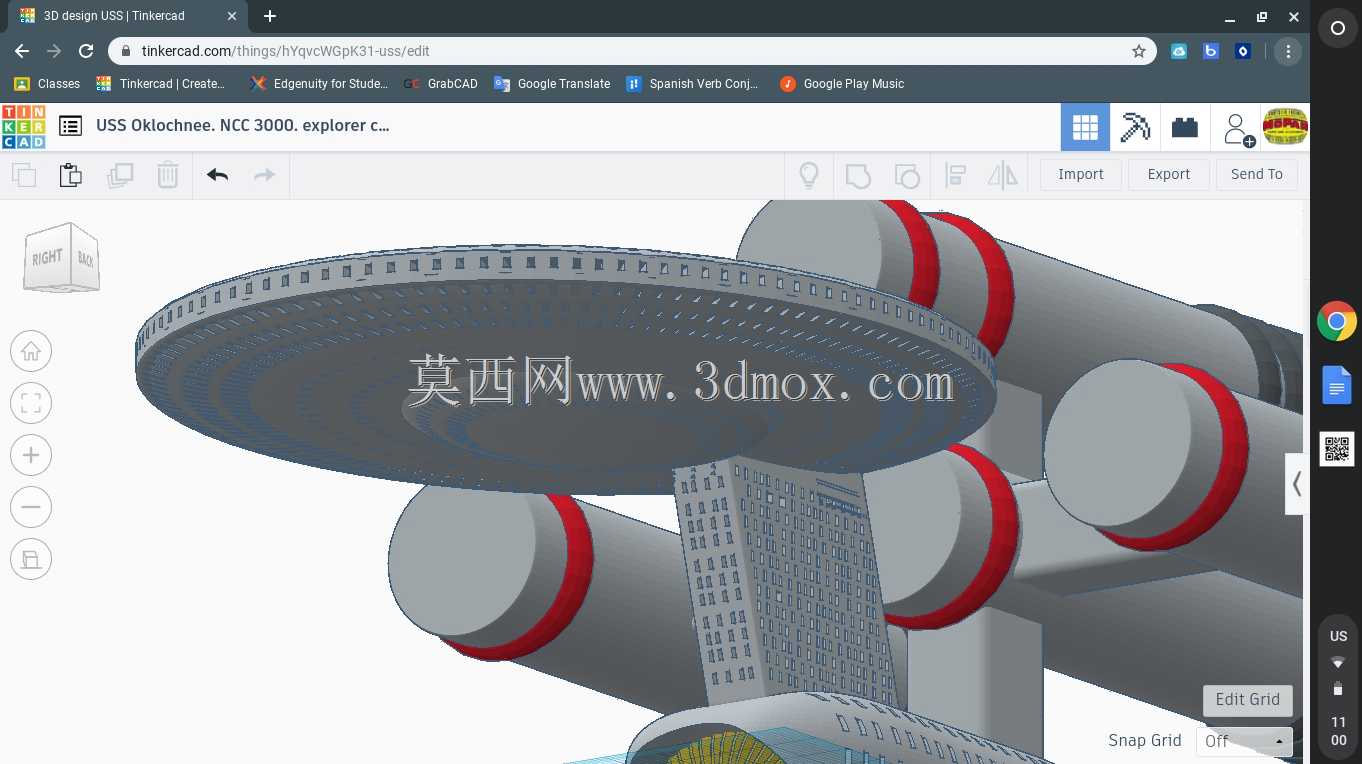Image resolution: width=1362 pixels, height=764 pixels.
Task: Toggle the Show all lightbulb icon
Action: (808, 175)
